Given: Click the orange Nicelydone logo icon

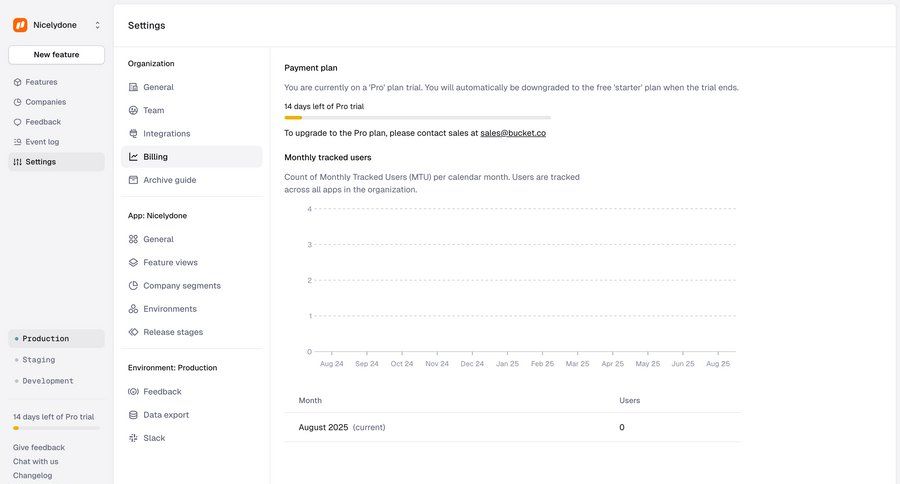Looking at the screenshot, I should point(20,25).
